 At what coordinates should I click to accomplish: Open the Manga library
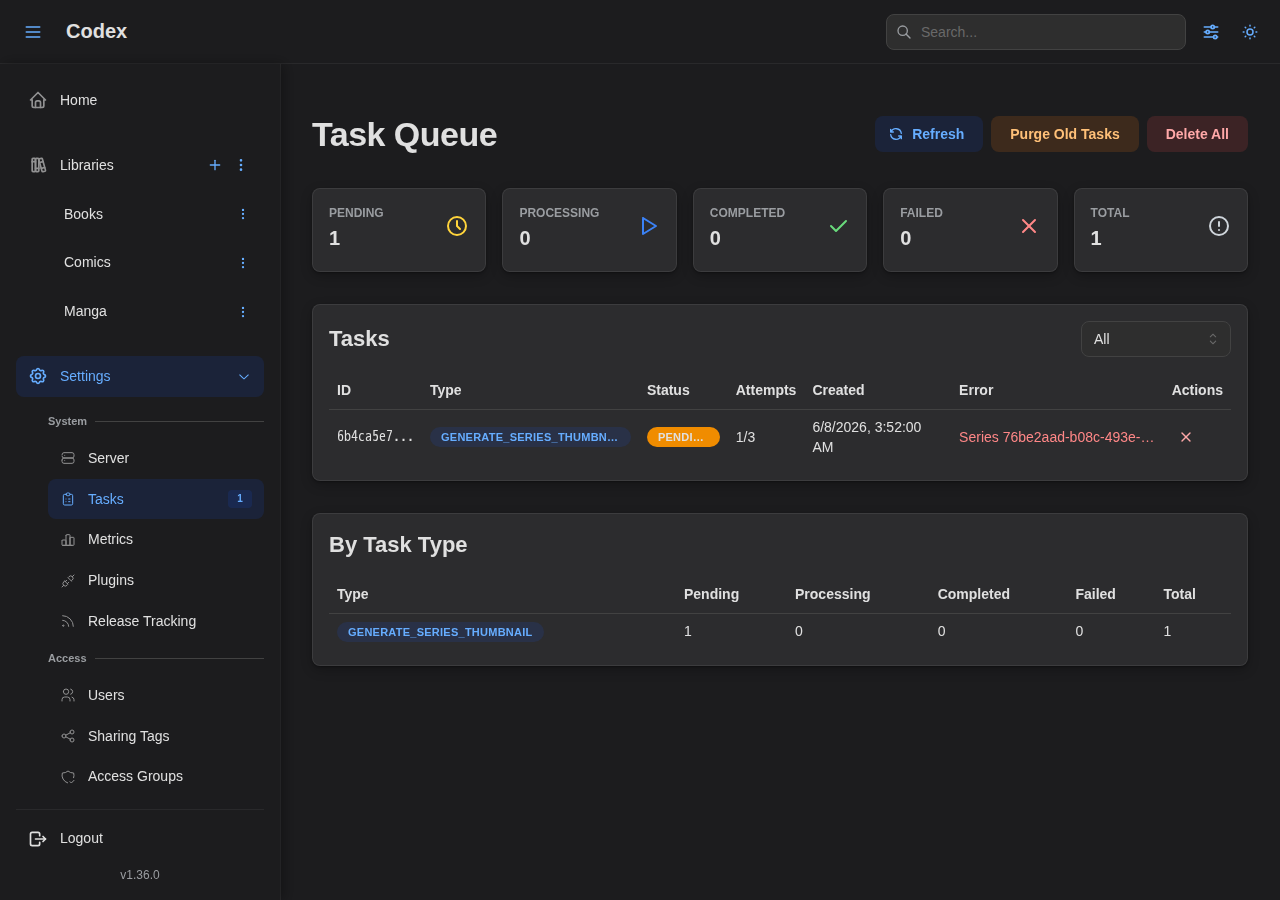[85, 311]
